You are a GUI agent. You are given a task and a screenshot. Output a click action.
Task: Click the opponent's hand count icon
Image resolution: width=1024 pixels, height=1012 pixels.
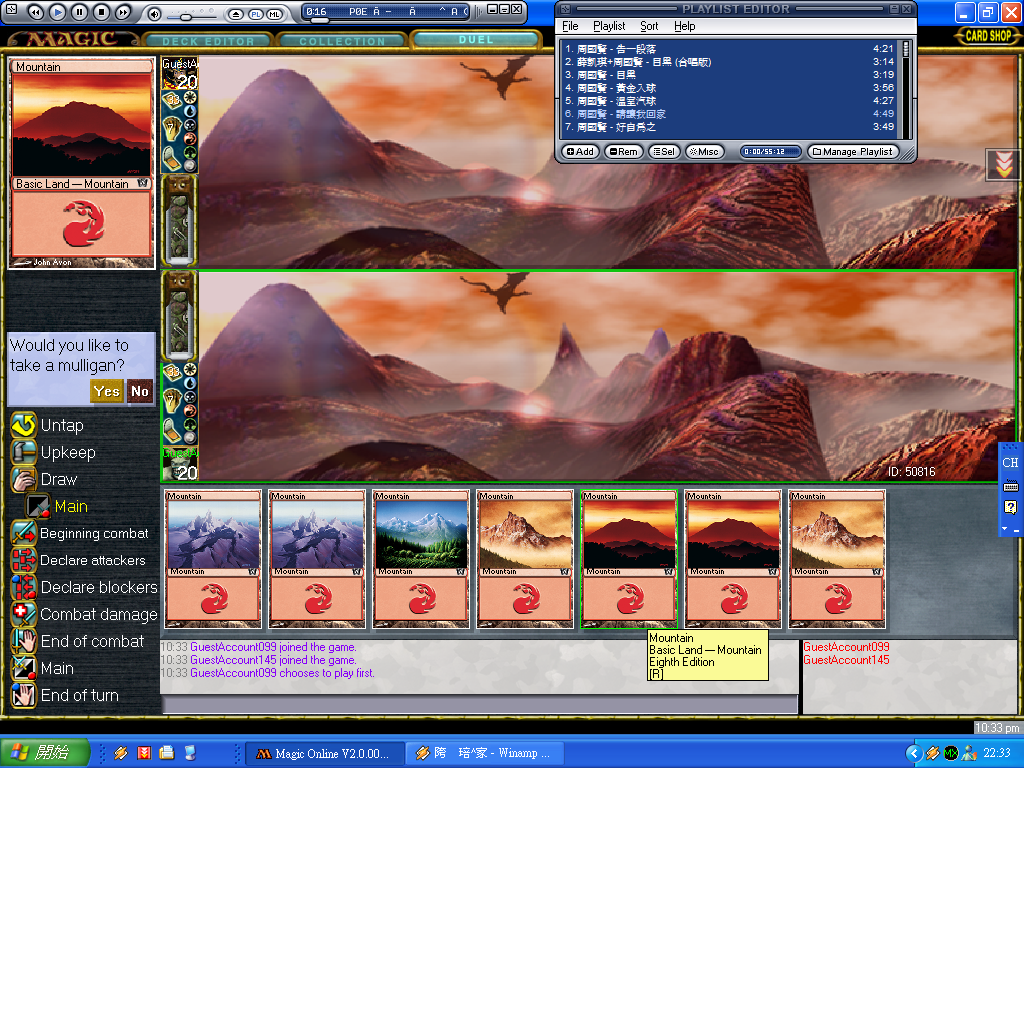pos(172,129)
